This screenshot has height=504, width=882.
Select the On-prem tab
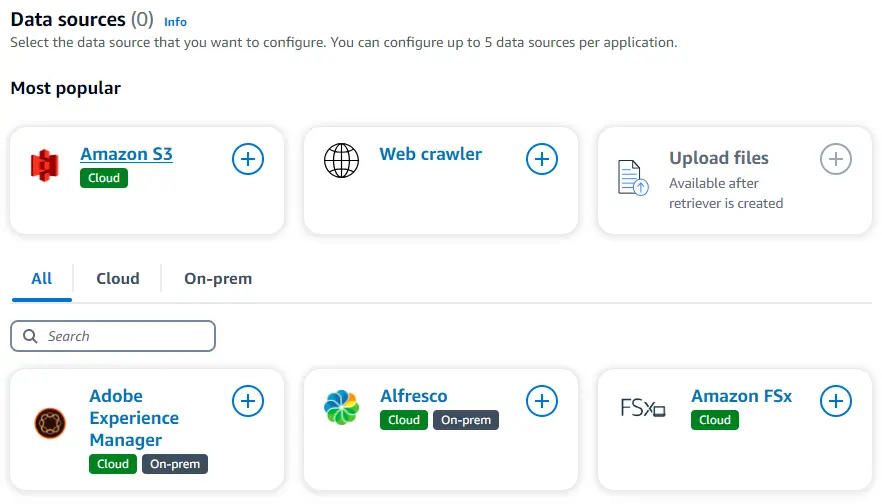coord(218,278)
